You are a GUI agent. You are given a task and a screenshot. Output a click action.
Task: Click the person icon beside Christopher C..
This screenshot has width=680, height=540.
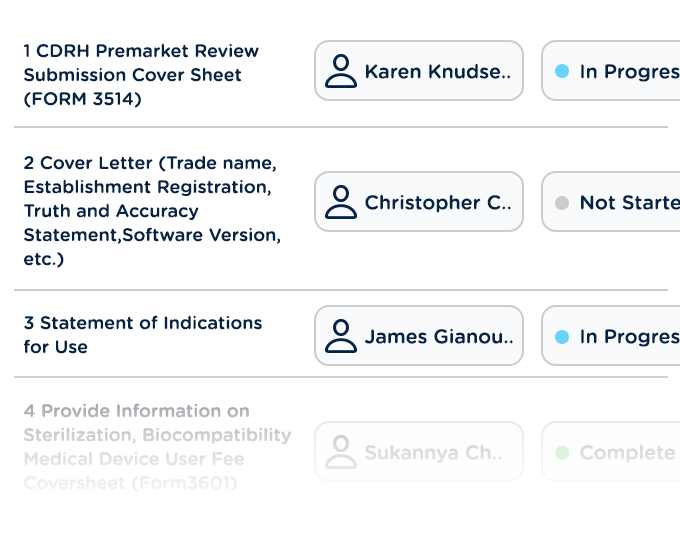(x=341, y=202)
